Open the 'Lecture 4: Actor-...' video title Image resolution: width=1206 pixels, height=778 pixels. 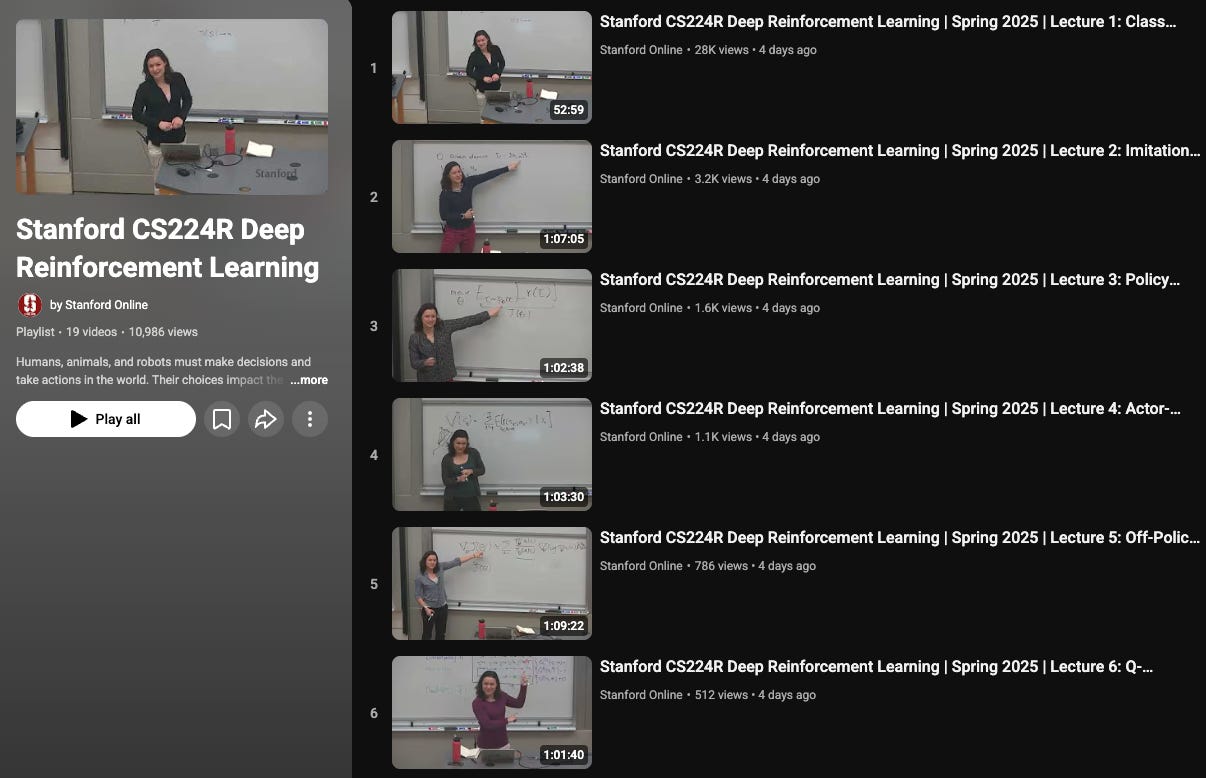[x=890, y=409]
